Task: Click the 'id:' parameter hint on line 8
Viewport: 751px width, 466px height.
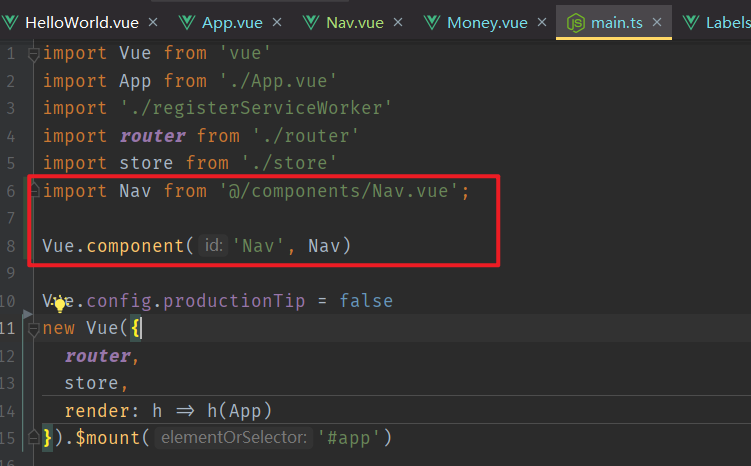Action: click(213, 246)
